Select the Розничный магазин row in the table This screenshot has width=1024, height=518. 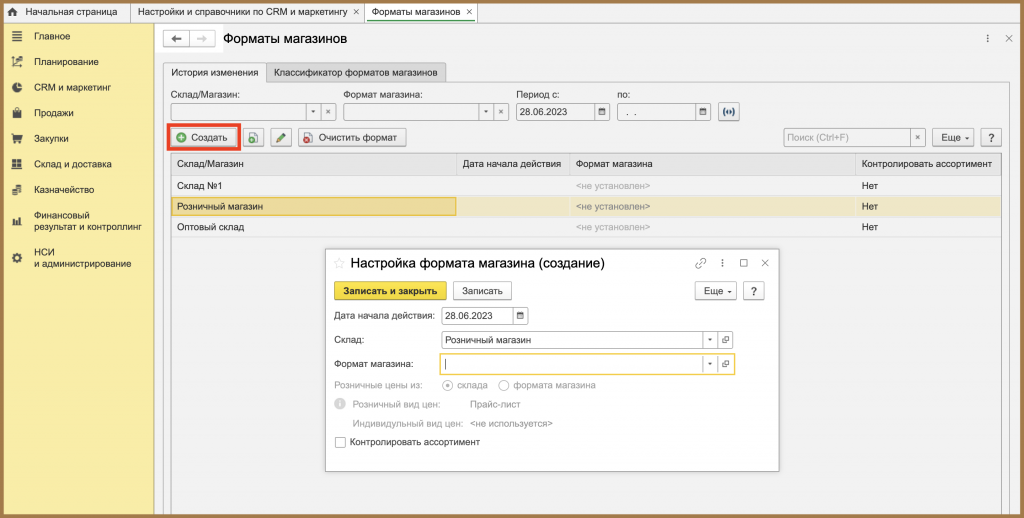click(586, 206)
